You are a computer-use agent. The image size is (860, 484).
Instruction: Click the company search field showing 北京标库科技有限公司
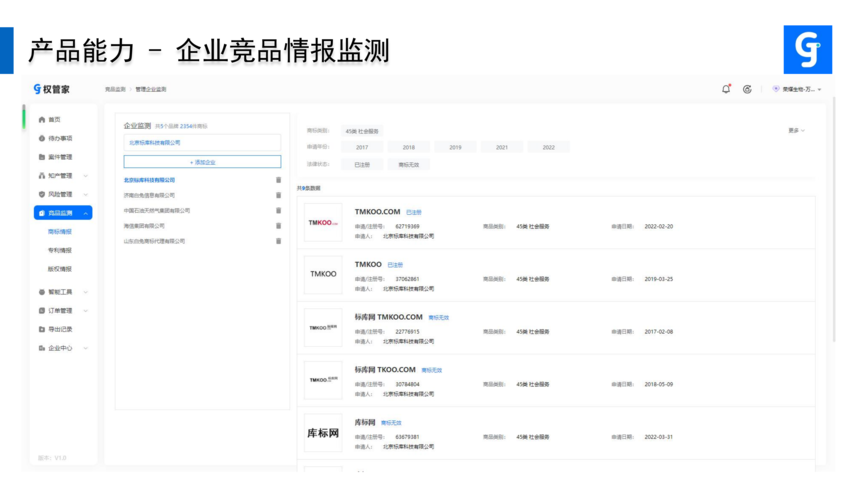click(202, 143)
